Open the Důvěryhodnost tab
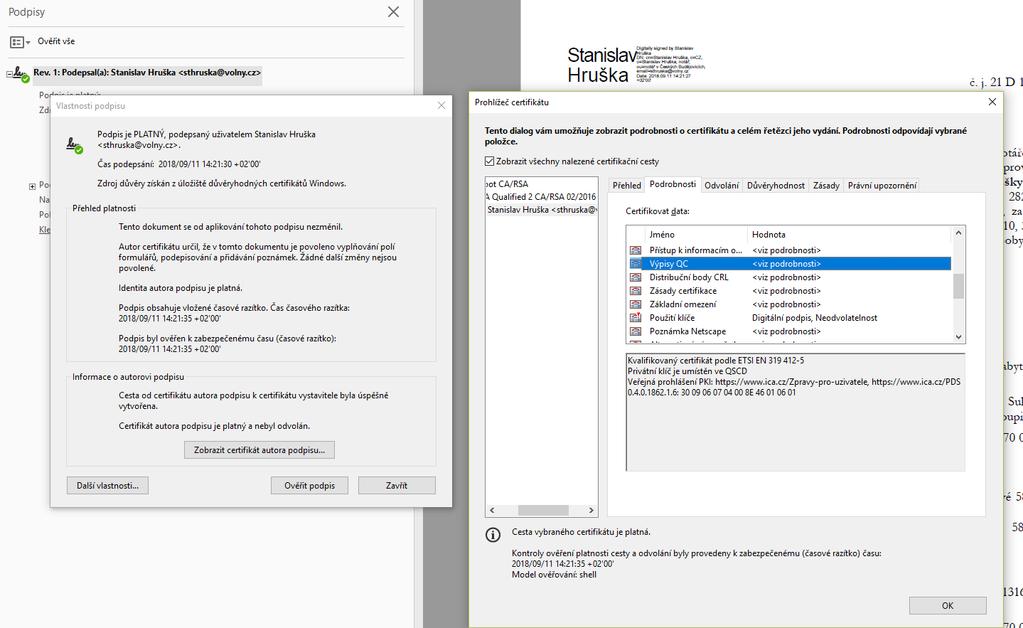The width and height of the screenshot is (1023, 628). point(776,185)
